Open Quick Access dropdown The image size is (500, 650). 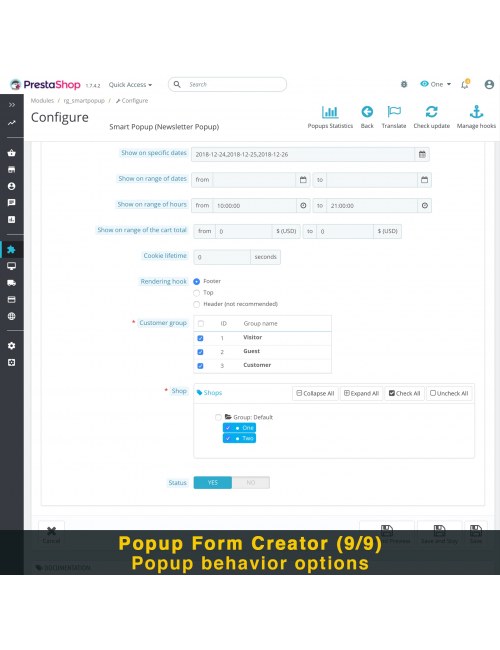130,85
